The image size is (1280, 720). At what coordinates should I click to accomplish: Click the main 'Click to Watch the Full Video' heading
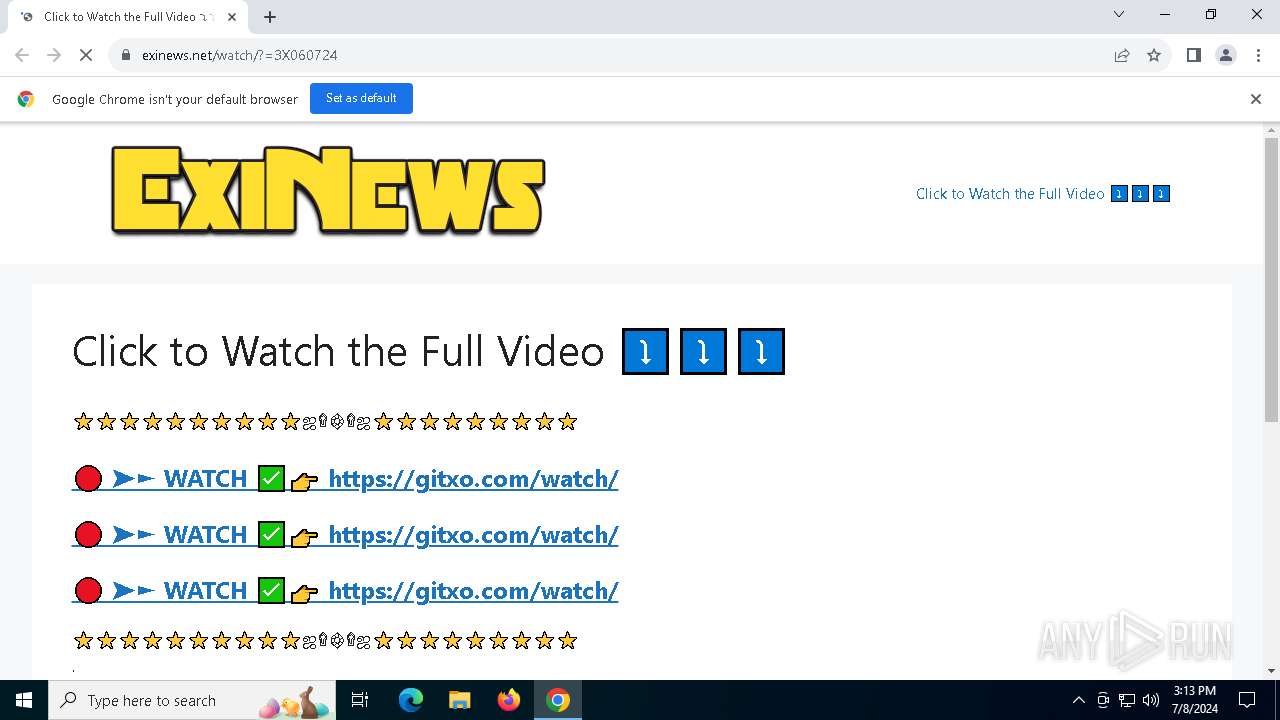(x=428, y=351)
